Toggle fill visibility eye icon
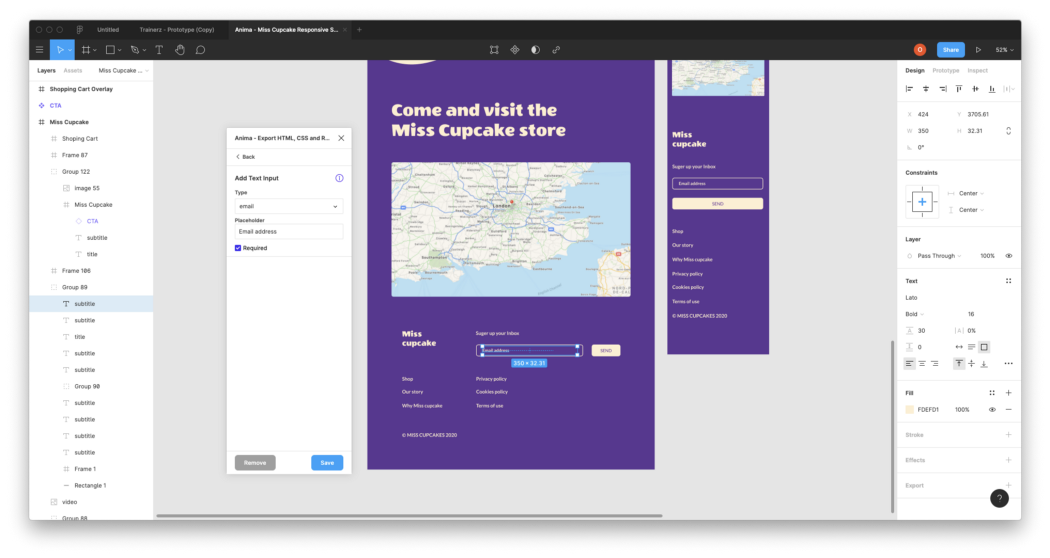The width and height of the screenshot is (1050, 558). pyautogui.click(x=992, y=409)
